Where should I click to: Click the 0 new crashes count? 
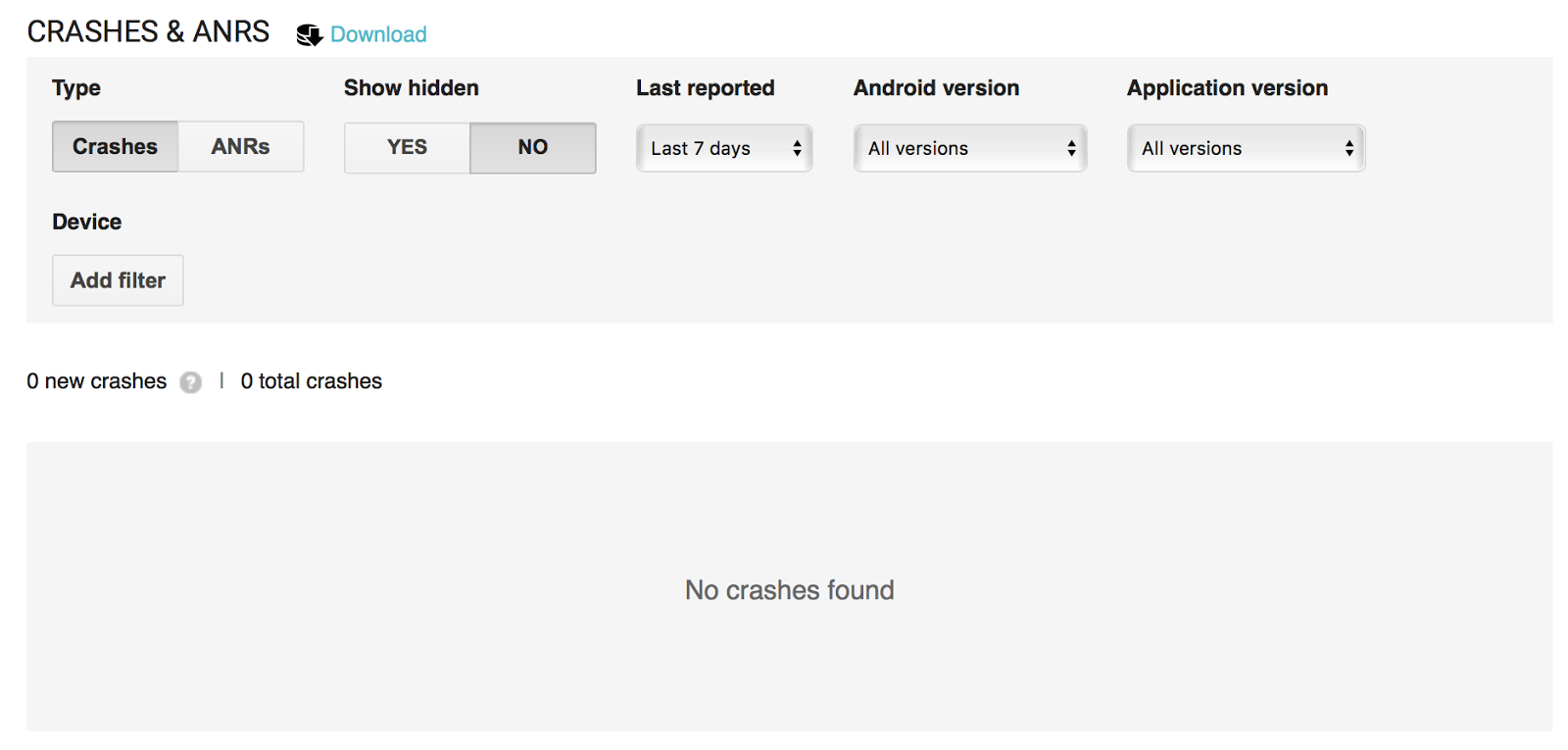coord(97,381)
